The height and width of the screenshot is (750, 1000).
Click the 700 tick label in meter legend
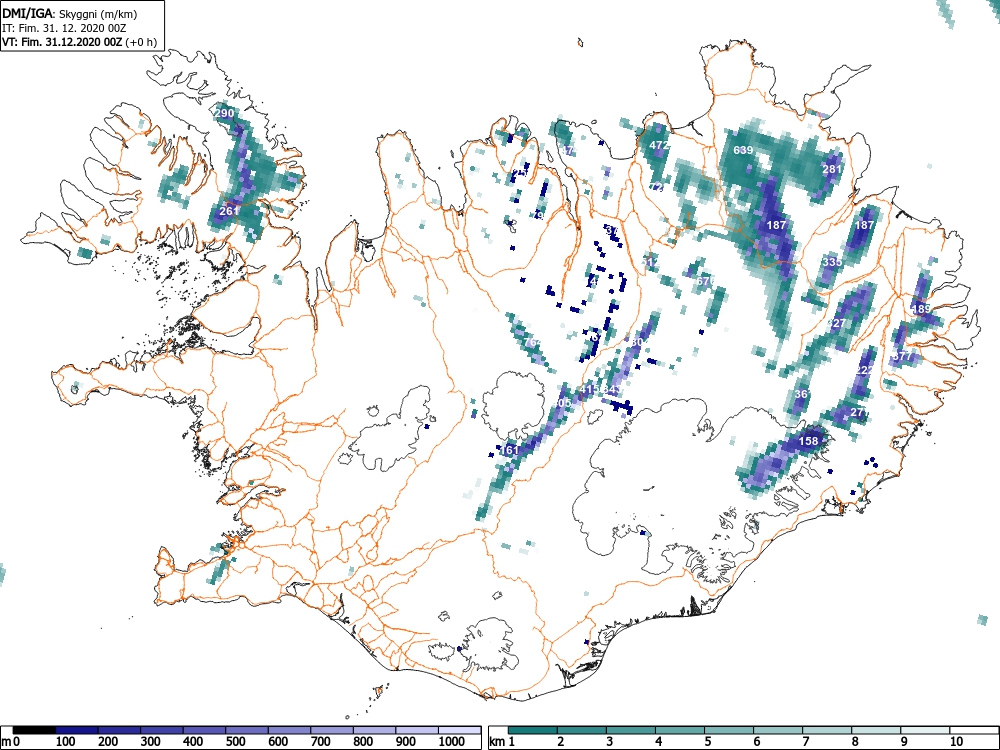320,742
